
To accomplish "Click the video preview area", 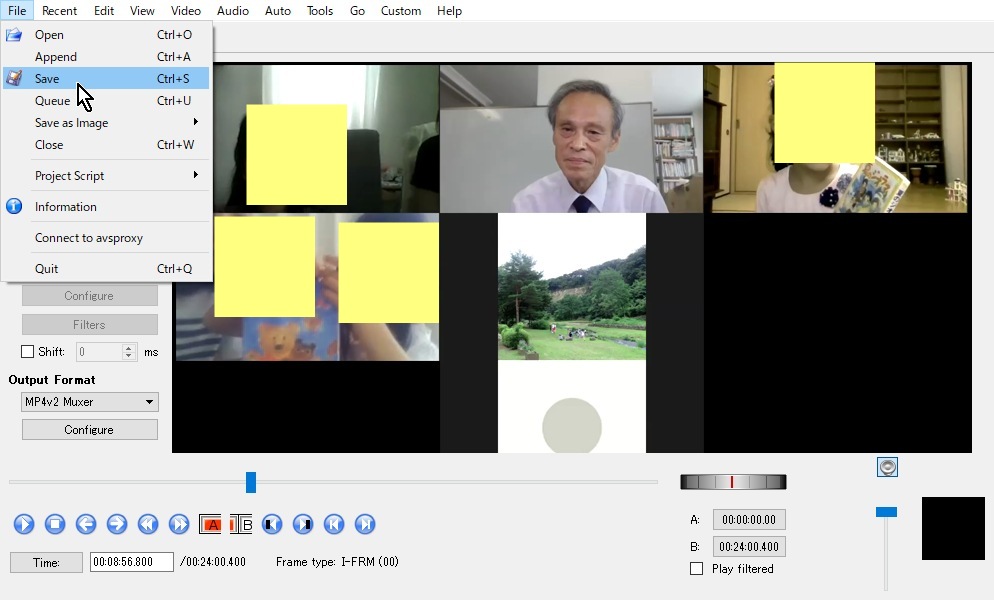I will coord(572,258).
